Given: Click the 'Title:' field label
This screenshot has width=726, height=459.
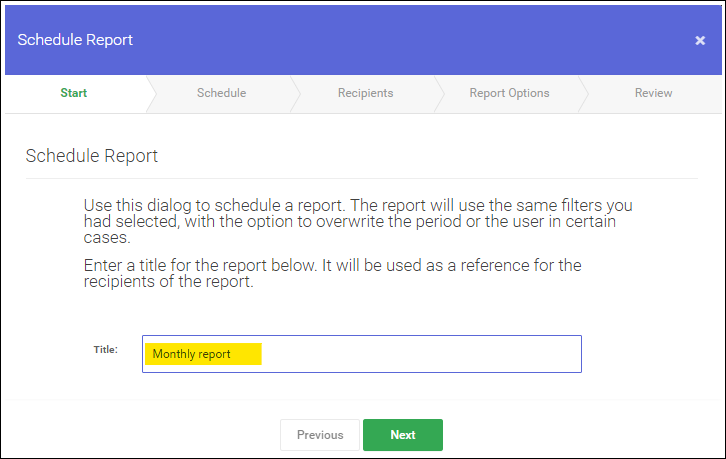Looking at the screenshot, I should click(x=106, y=350).
